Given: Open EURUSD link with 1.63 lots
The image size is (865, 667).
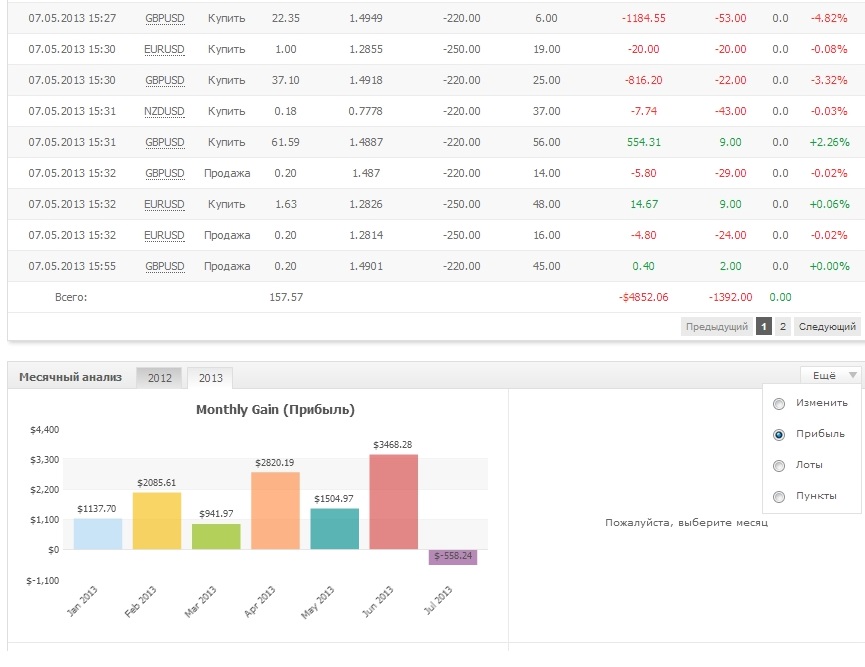Looking at the screenshot, I should pyautogui.click(x=164, y=204).
